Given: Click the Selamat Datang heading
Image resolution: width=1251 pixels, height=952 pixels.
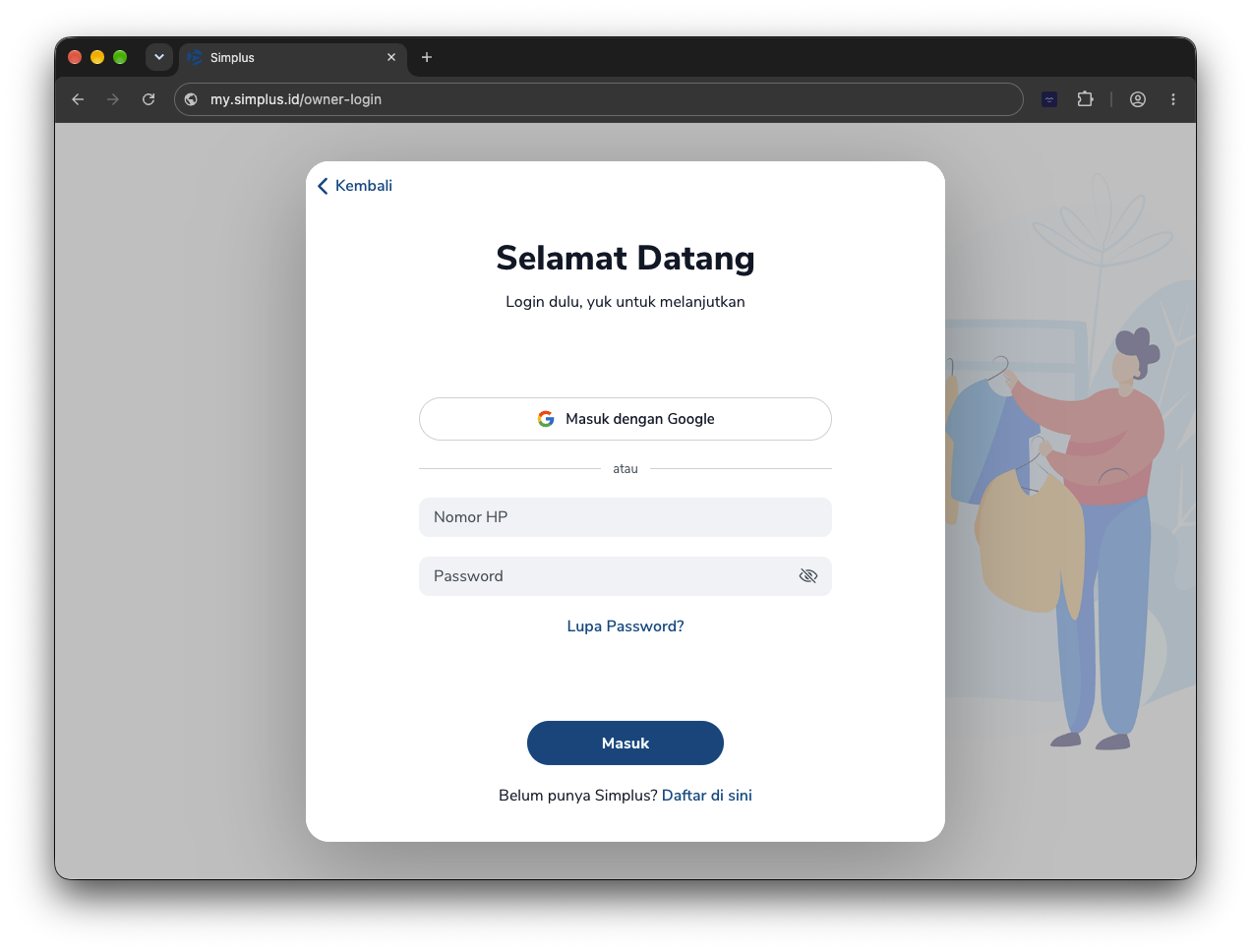Looking at the screenshot, I should pyautogui.click(x=625, y=258).
